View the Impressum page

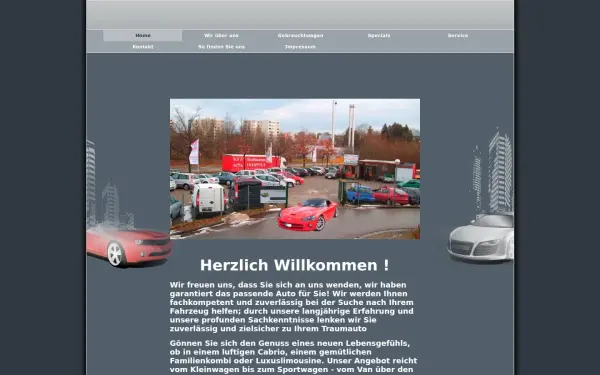300,47
